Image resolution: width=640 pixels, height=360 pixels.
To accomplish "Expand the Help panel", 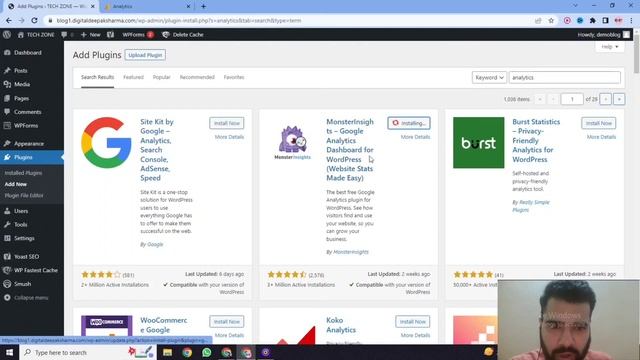I will coord(609,47).
